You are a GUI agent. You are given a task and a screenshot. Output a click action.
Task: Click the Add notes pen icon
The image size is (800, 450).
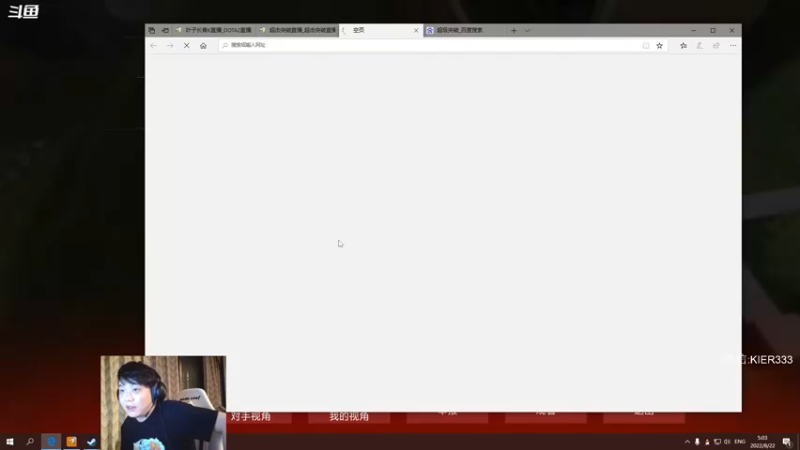pyautogui.click(x=699, y=45)
